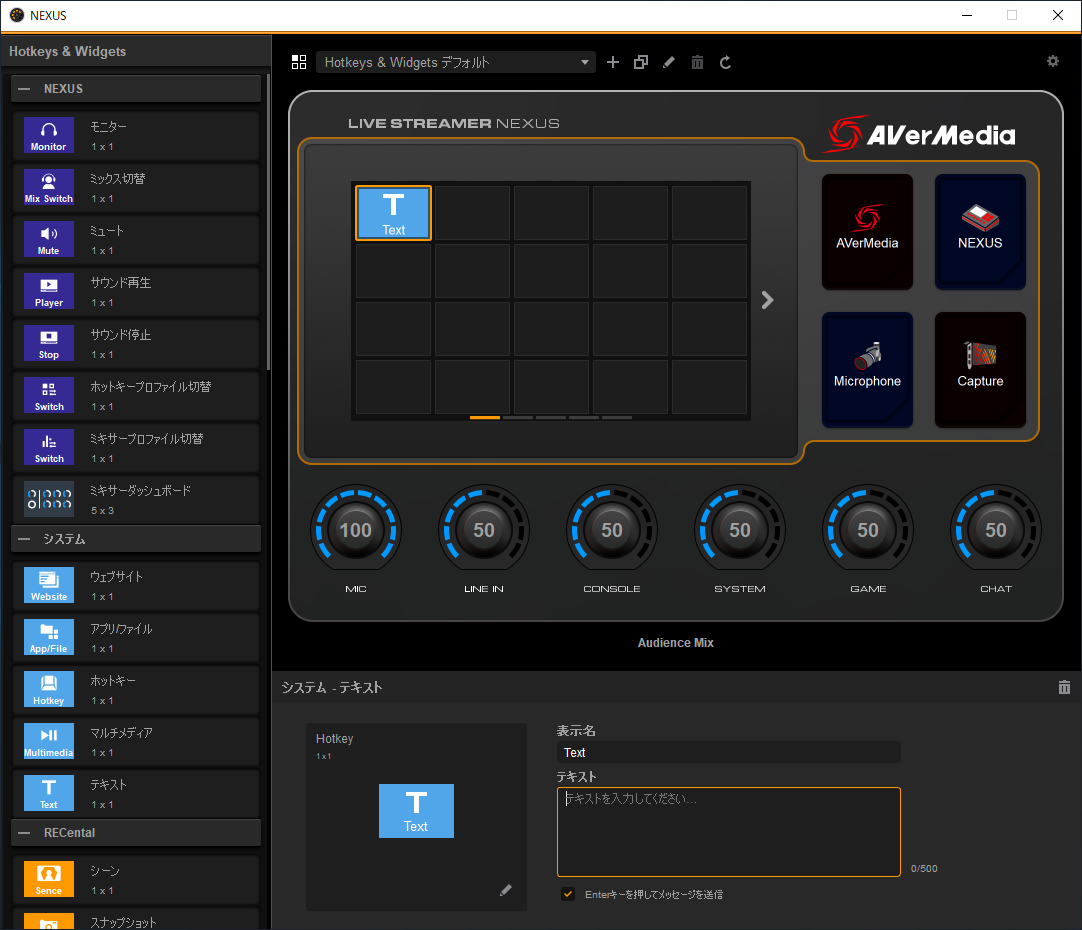This screenshot has height=930, width=1082.
Task: Select the sound Player widget icon
Action: point(48,291)
